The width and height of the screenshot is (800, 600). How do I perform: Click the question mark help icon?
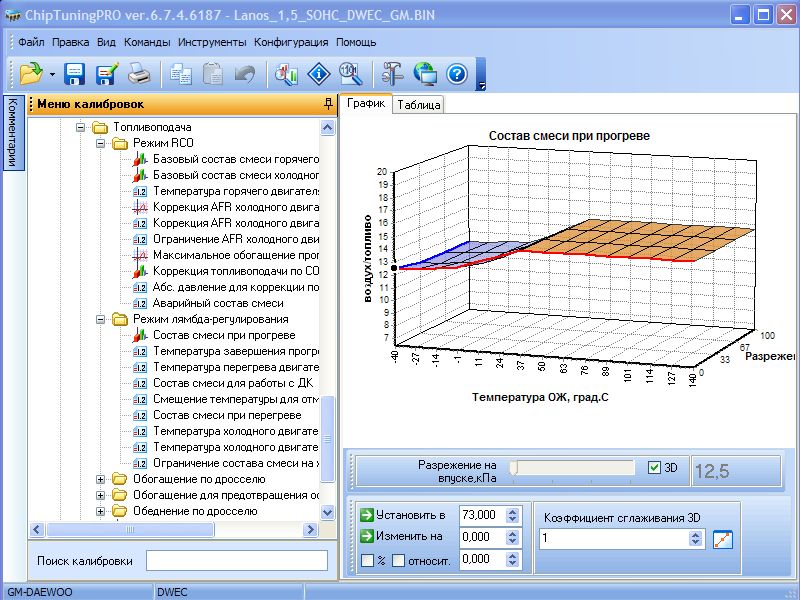[x=457, y=73]
